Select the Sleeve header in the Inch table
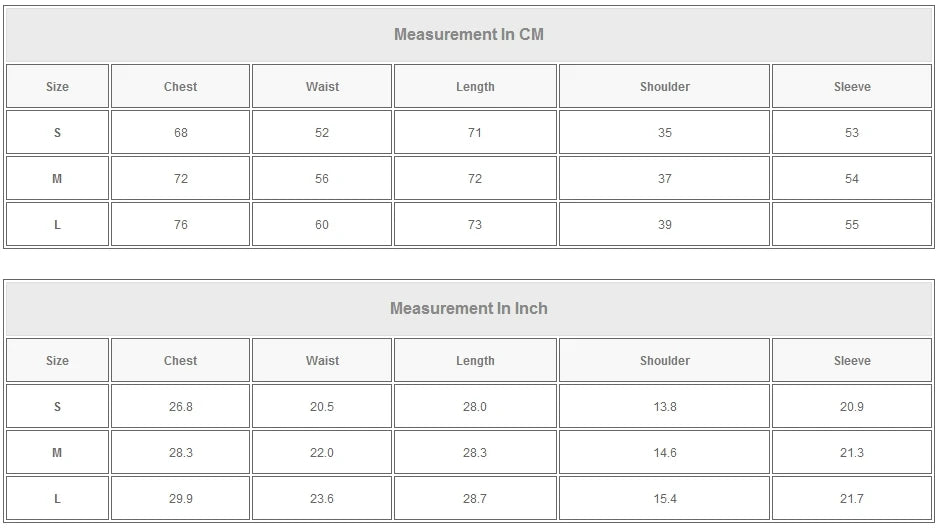 click(x=852, y=361)
